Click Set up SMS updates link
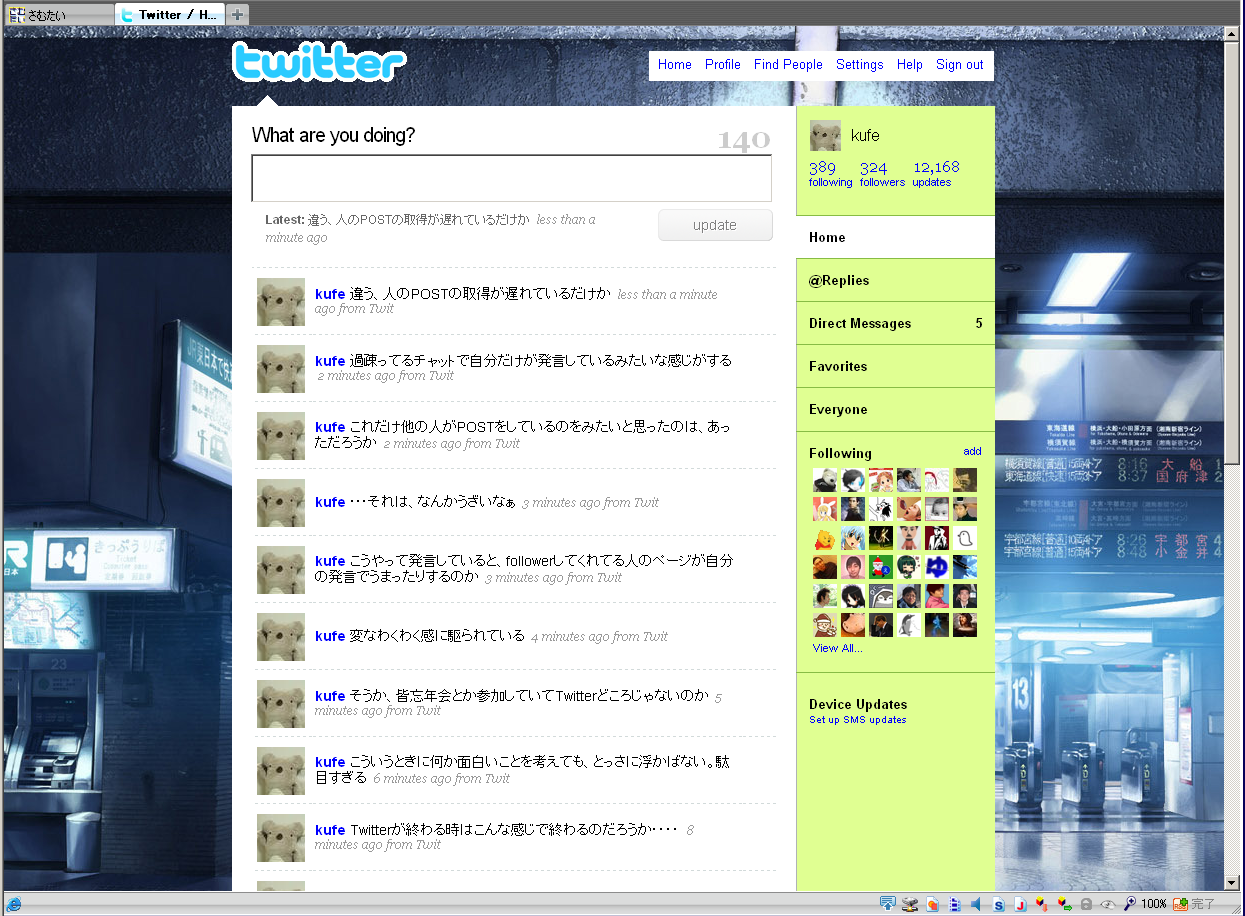The height and width of the screenshot is (916, 1245). [x=858, y=719]
